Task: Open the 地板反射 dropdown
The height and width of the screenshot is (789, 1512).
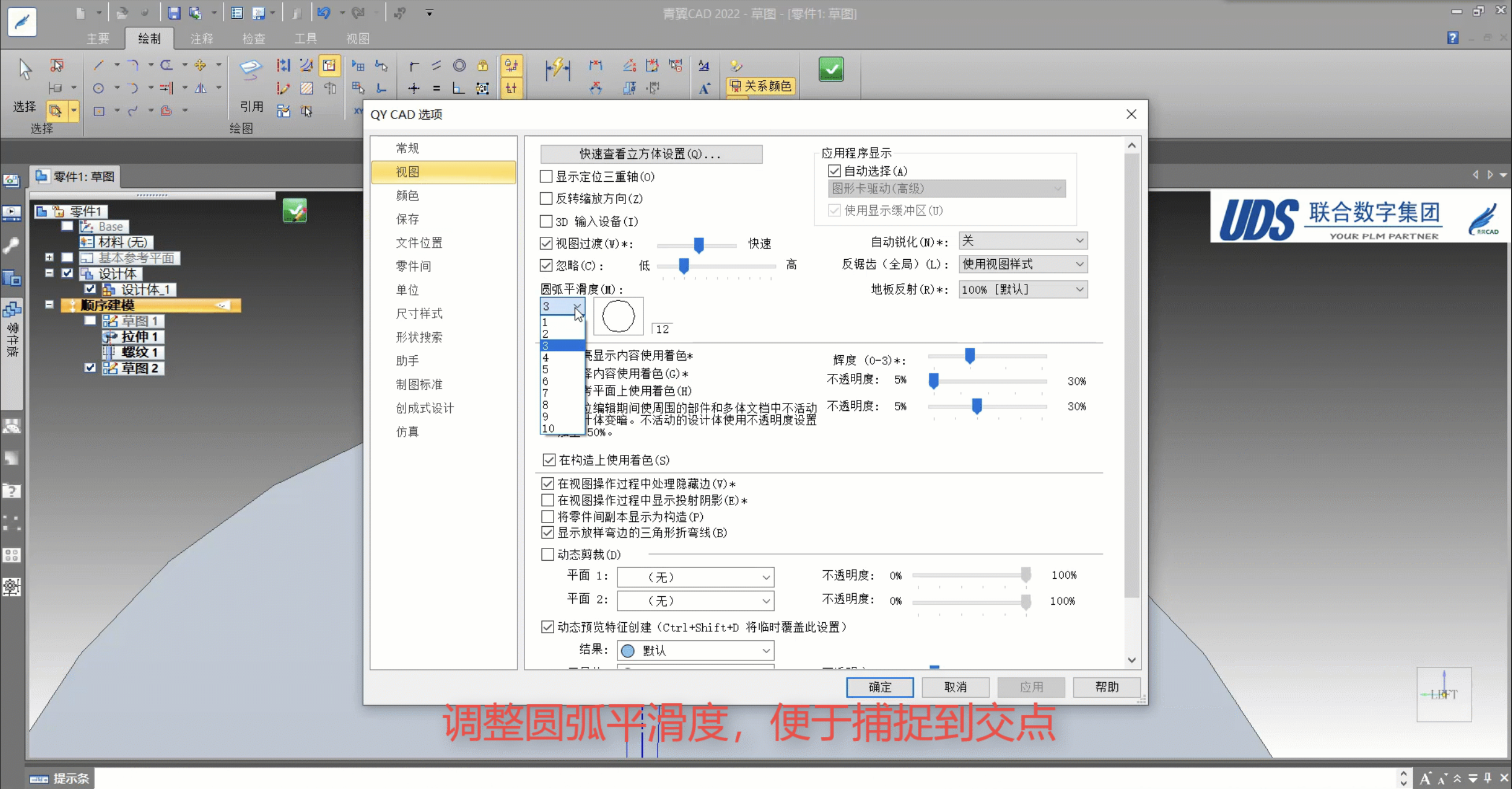Action: coord(1023,289)
